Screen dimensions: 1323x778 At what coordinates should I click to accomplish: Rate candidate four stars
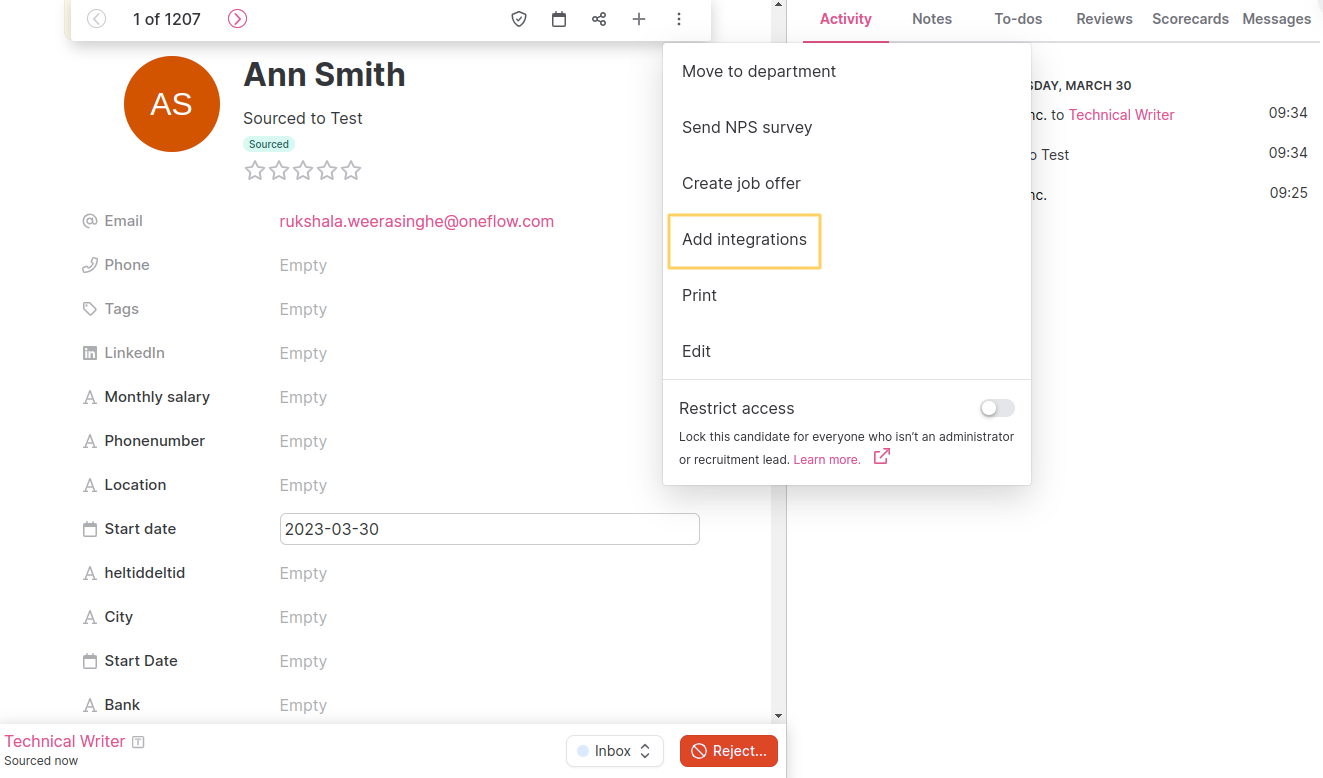pos(327,171)
